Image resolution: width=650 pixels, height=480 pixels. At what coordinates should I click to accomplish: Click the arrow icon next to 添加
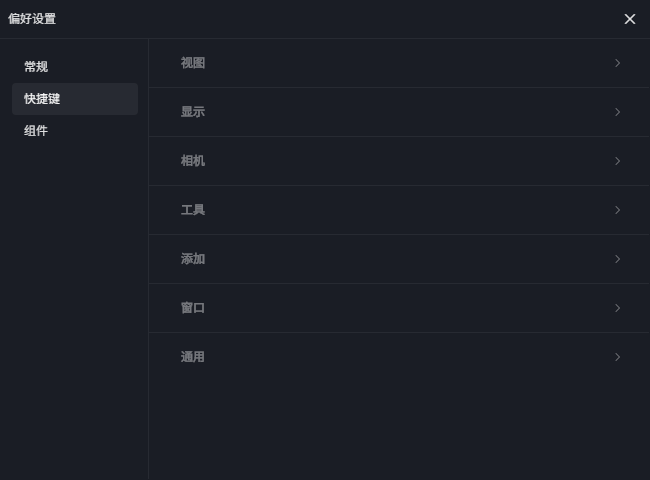618,259
